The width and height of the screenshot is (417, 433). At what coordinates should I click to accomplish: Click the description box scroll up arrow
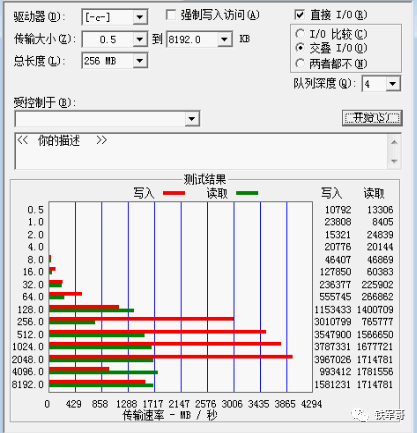coord(394,142)
